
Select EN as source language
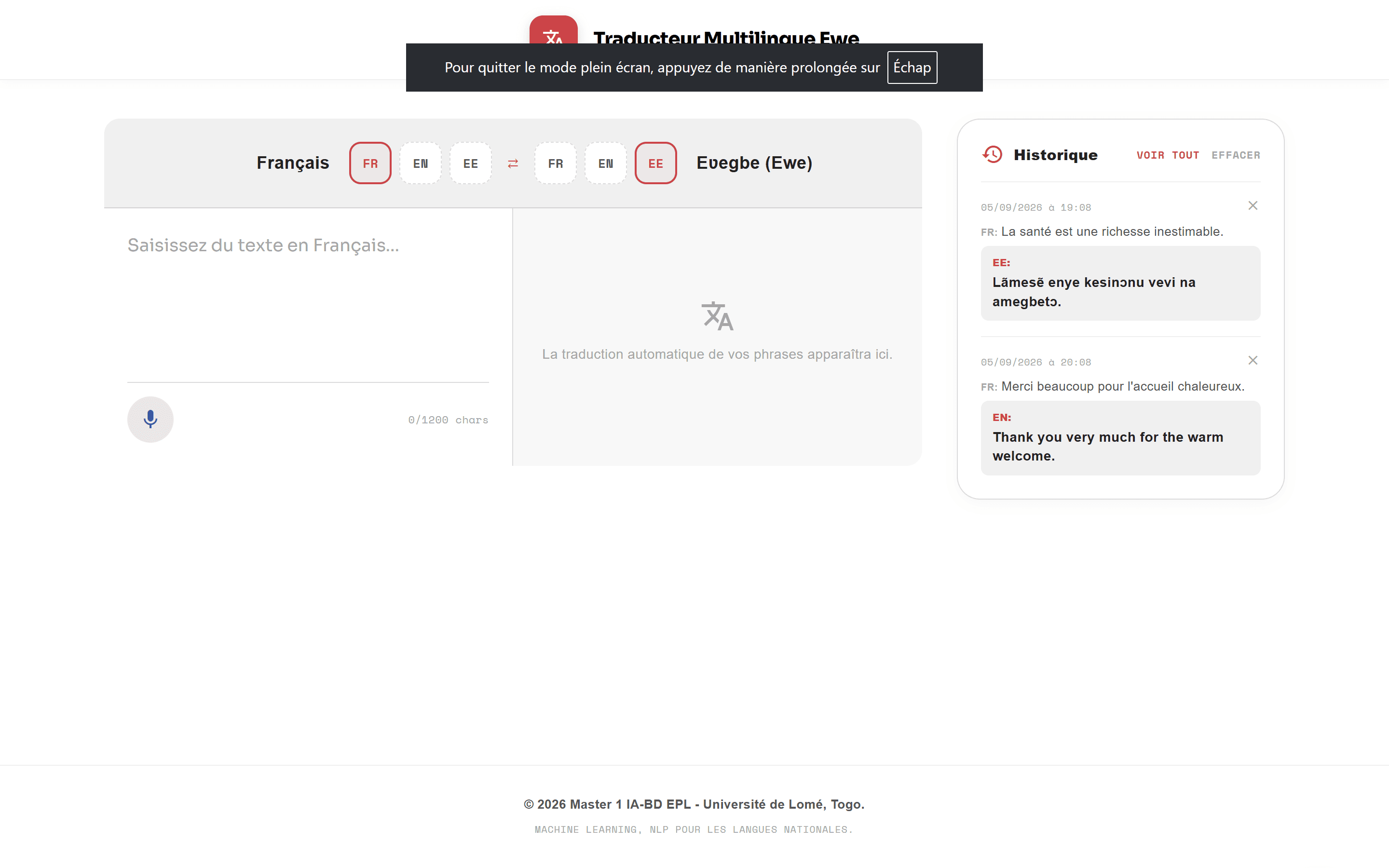[420, 163]
